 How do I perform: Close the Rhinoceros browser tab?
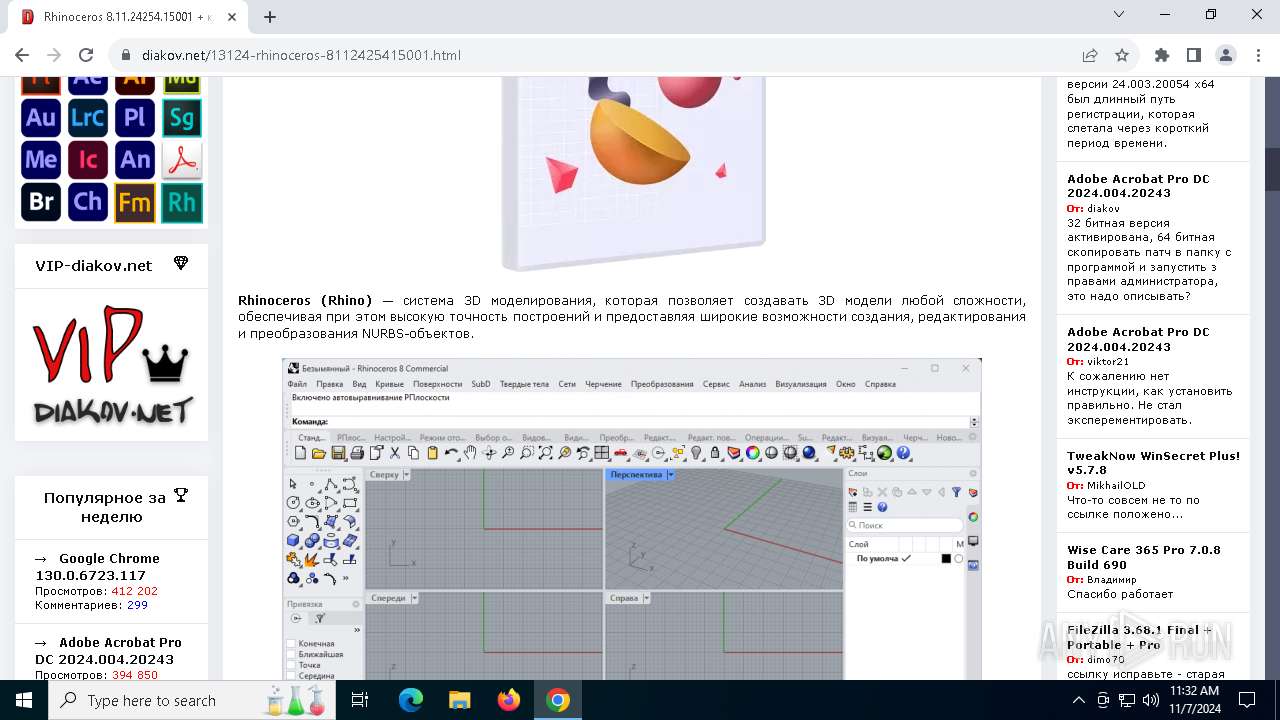coord(234,17)
